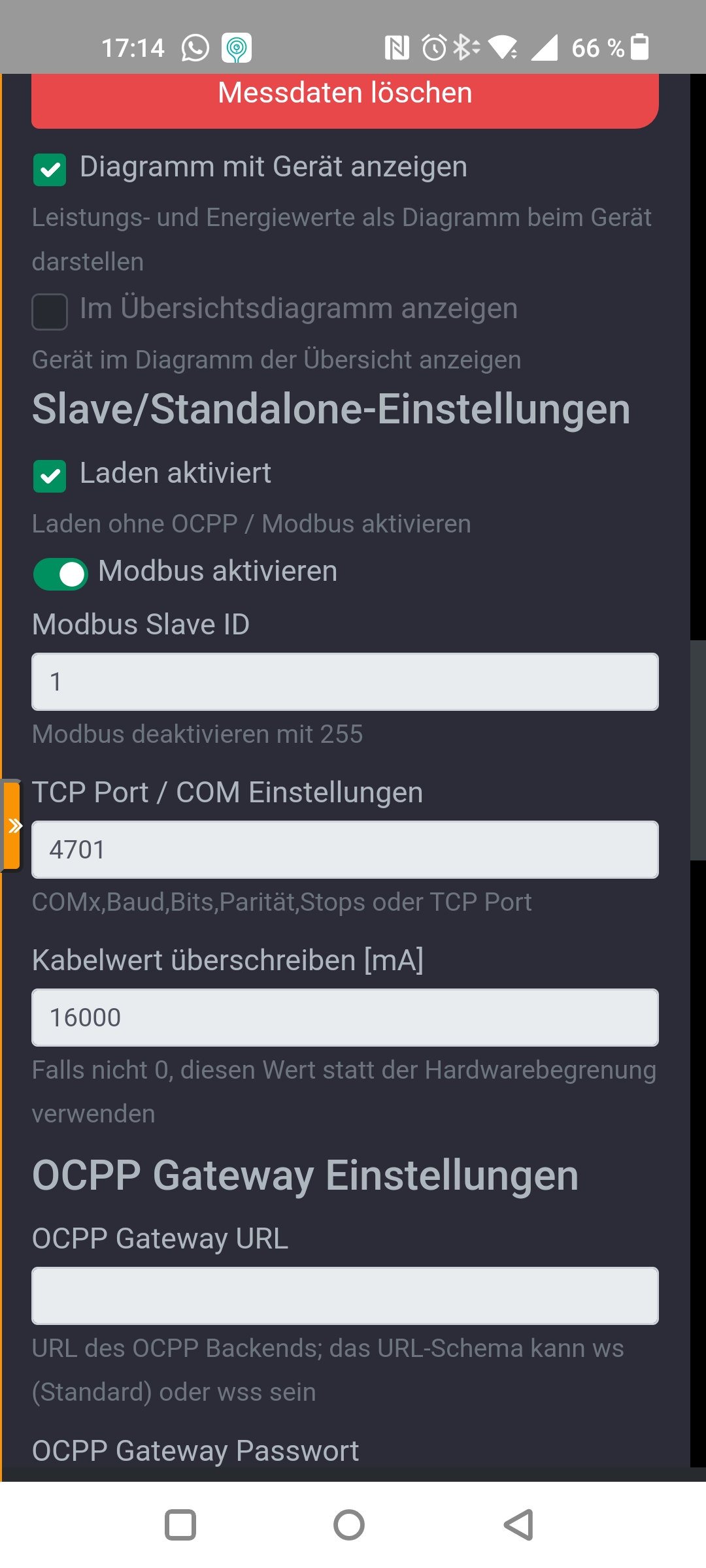Viewport: 706px width, 1568px height.
Task: Tap the green podcast app status icon
Action: pos(237,48)
